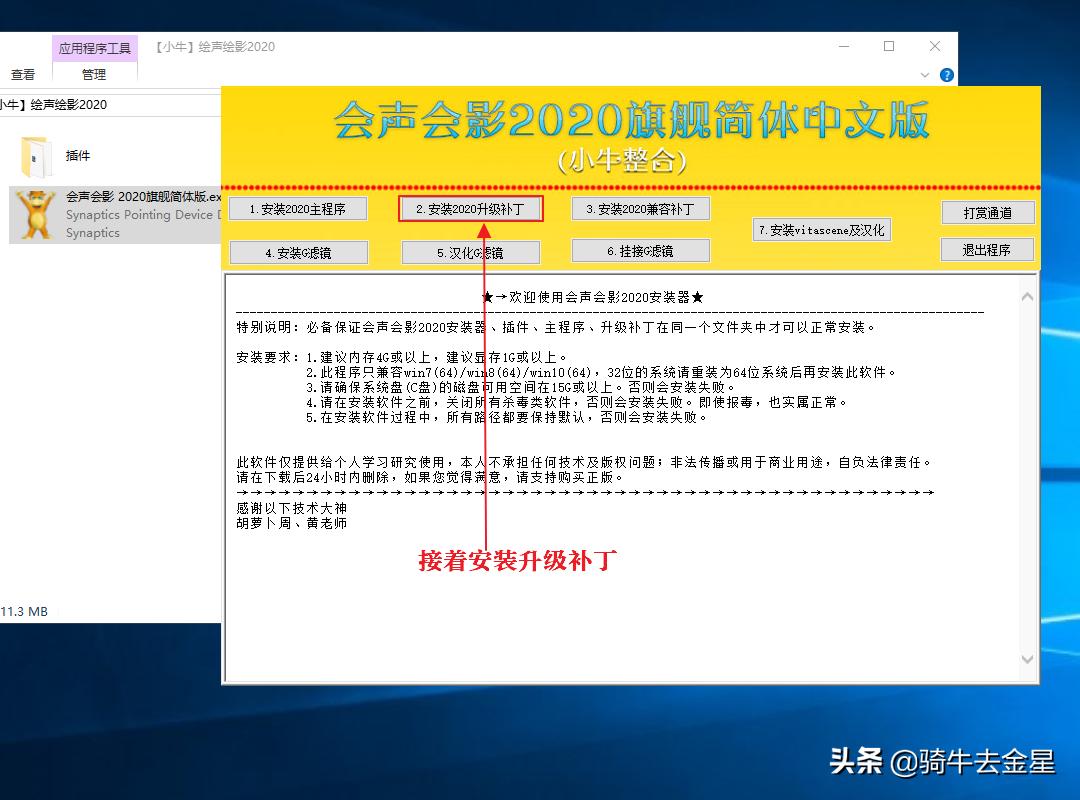Click the scrollbar up arrow in text area
Screen dimensions: 1080x800
pyautogui.click(x=1028, y=295)
